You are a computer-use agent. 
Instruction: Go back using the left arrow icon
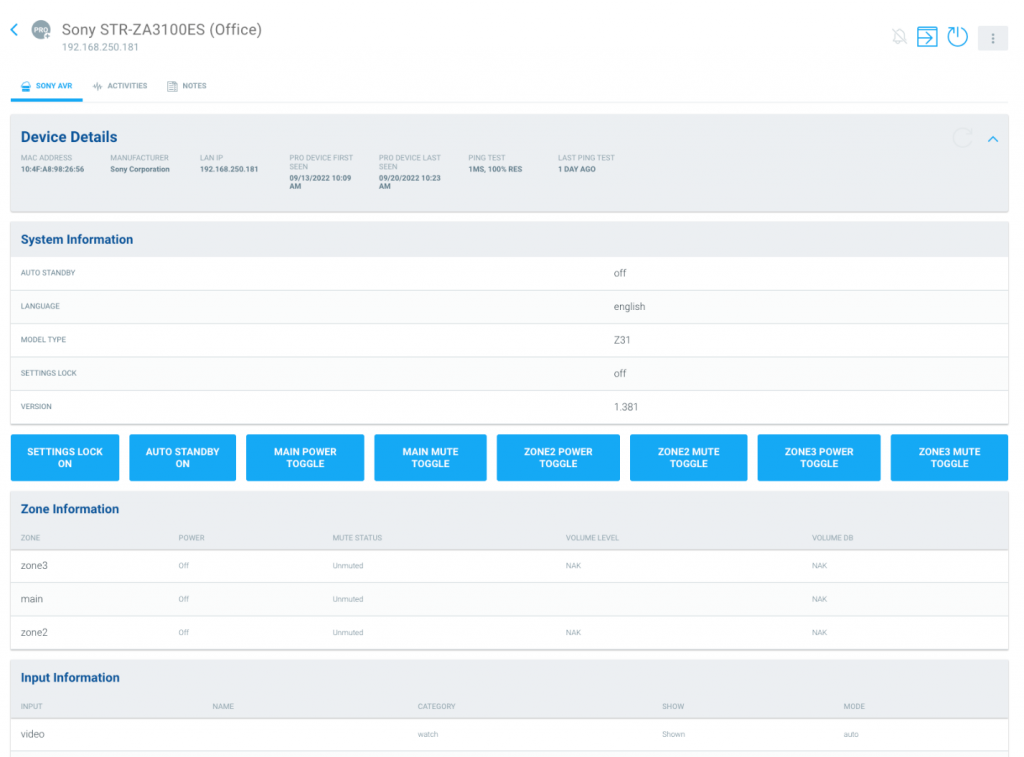(14, 29)
